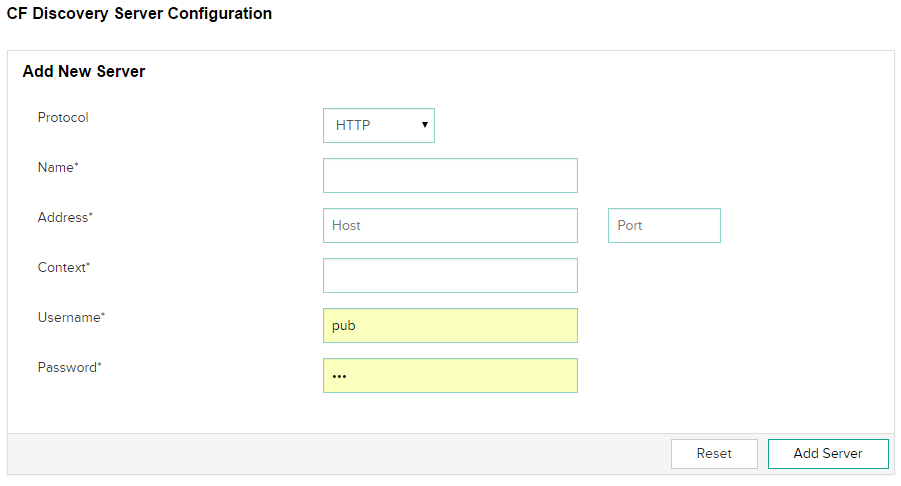Click the arrow on the Protocol selector
This screenshot has height=486, width=901.
click(x=425, y=125)
